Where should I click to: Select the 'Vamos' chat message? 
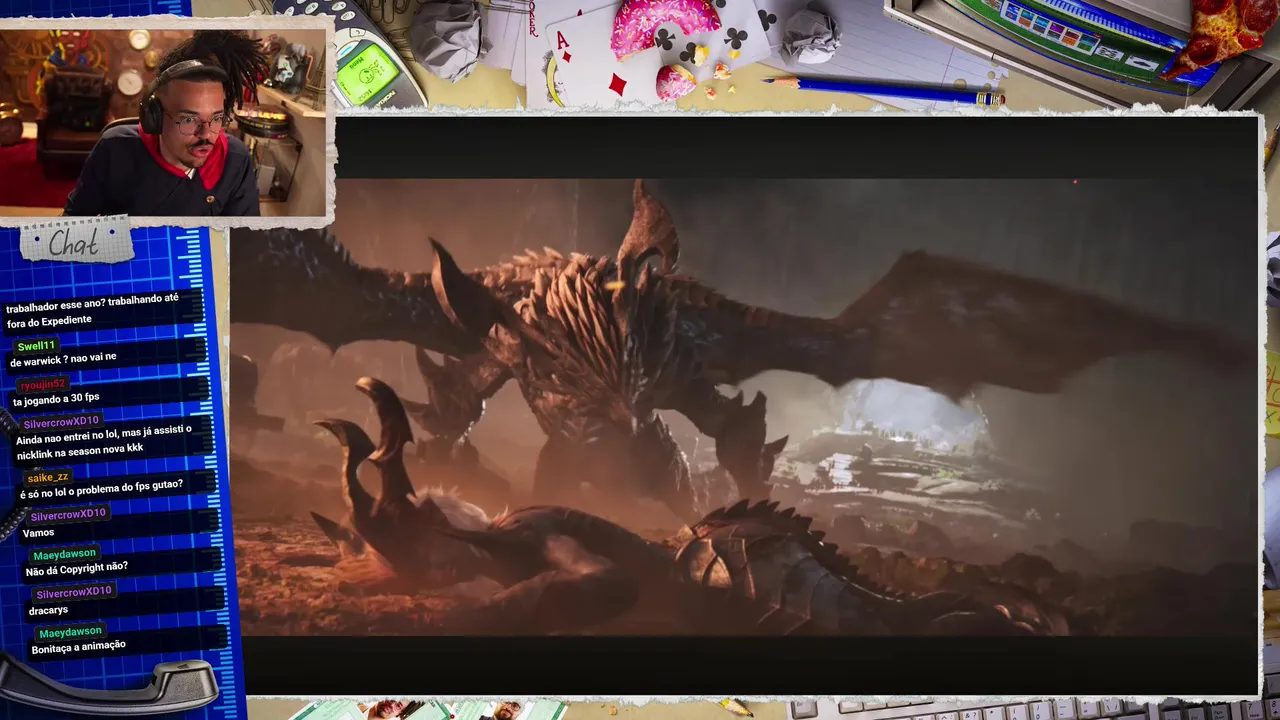[39, 533]
